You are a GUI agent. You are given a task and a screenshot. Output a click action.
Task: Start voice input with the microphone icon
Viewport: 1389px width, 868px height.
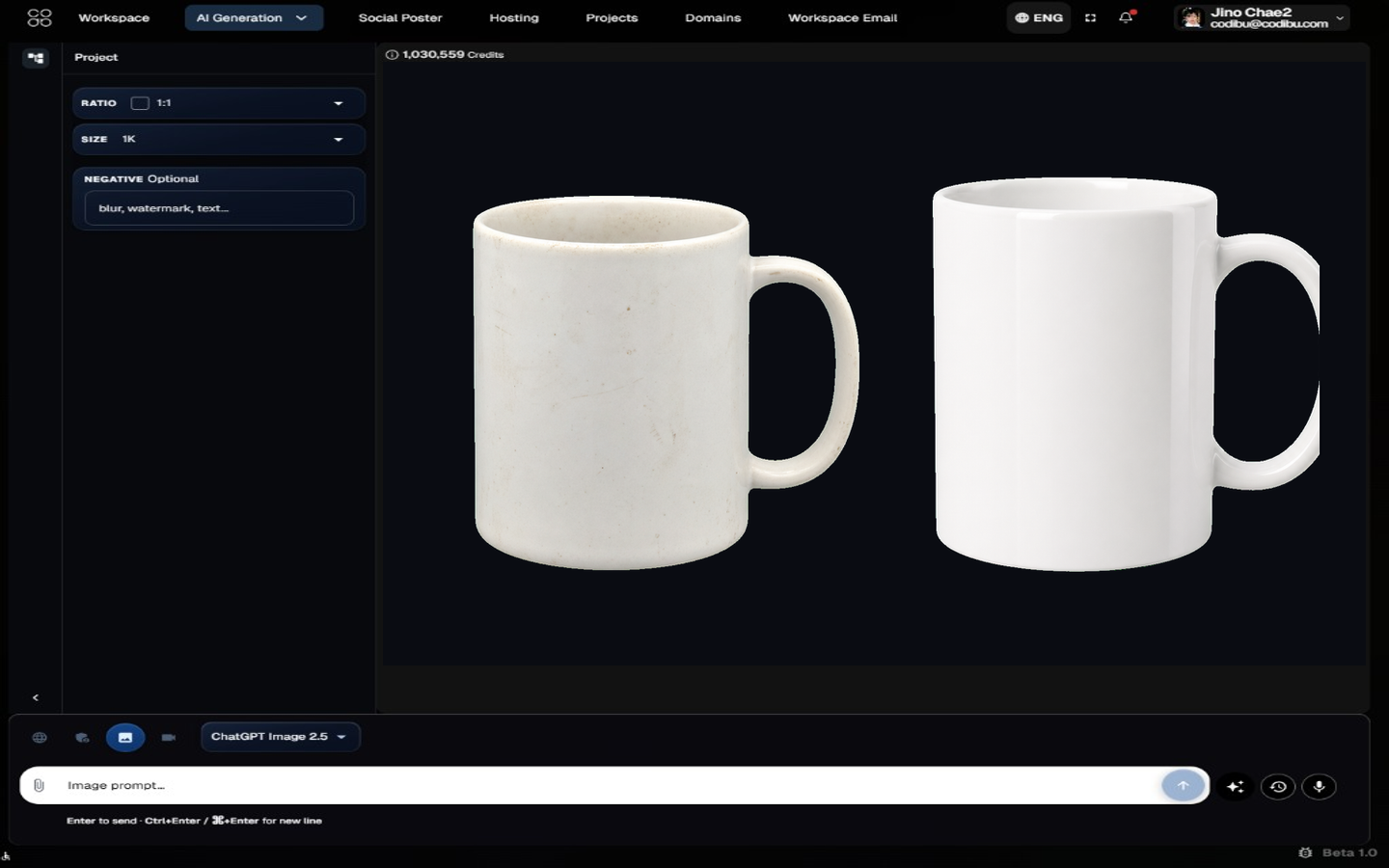click(1319, 787)
